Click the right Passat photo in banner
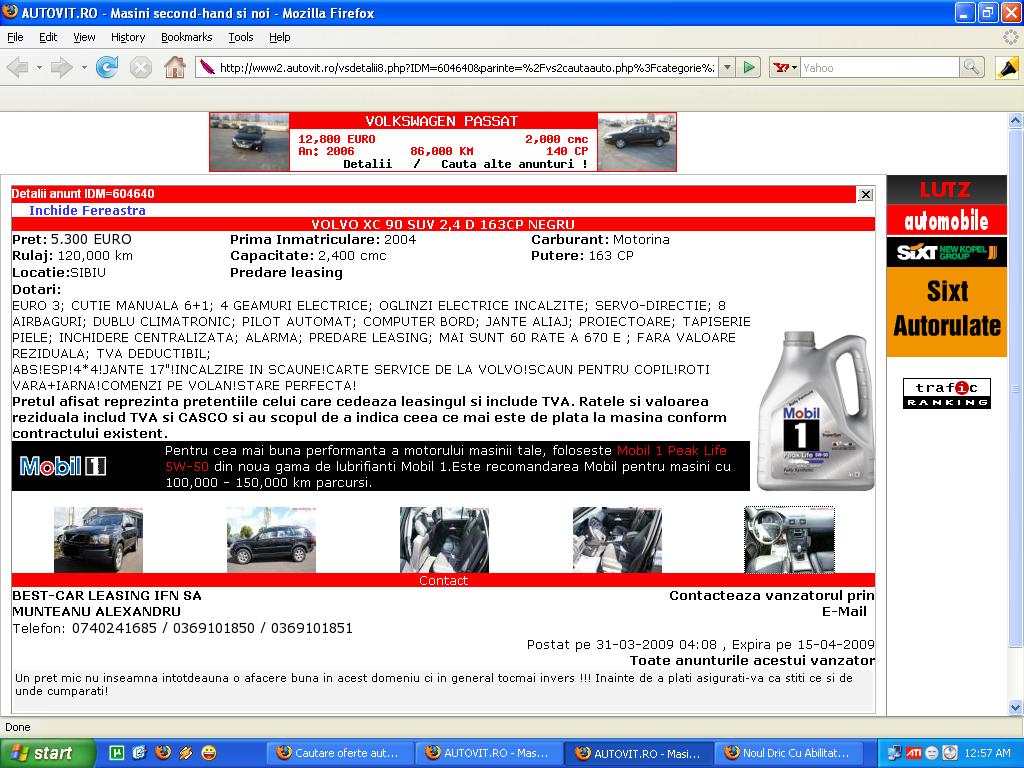 (x=637, y=142)
